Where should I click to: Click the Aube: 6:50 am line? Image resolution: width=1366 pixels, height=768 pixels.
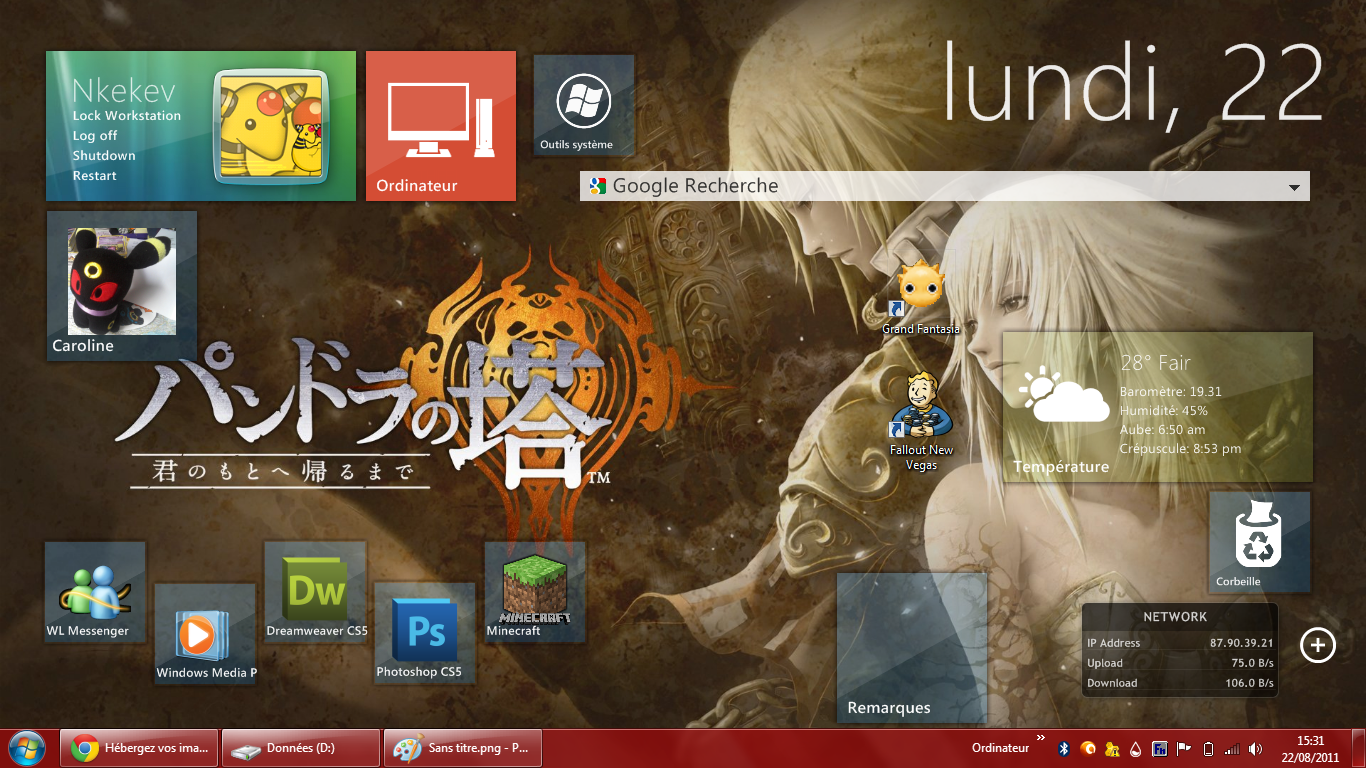point(1162,430)
